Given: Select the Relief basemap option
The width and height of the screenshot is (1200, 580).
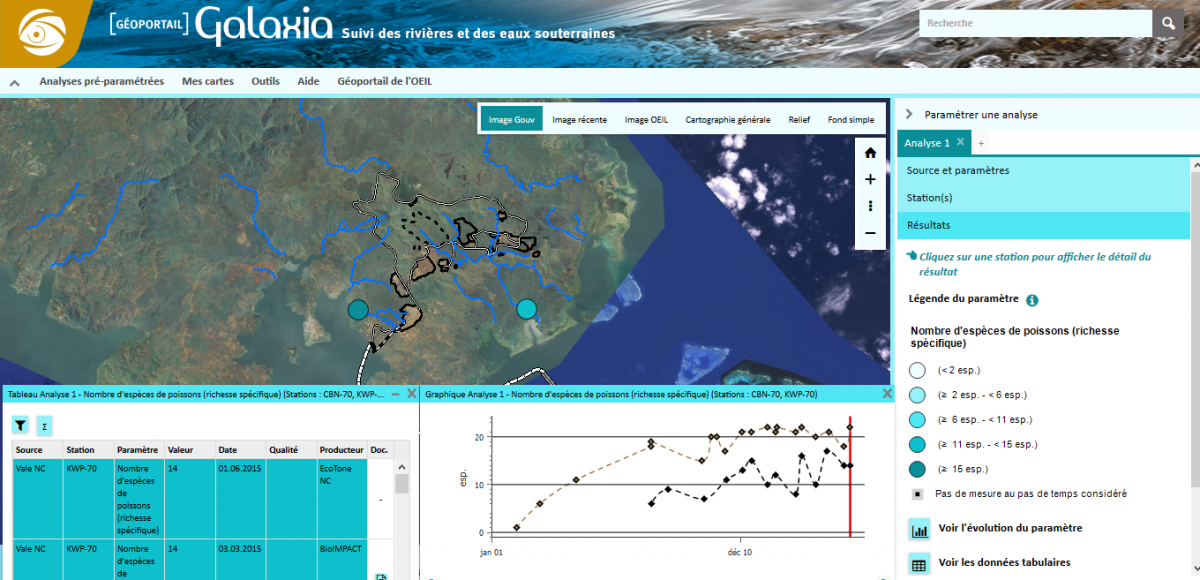Looking at the screenshot, I should tap(799, 120).
